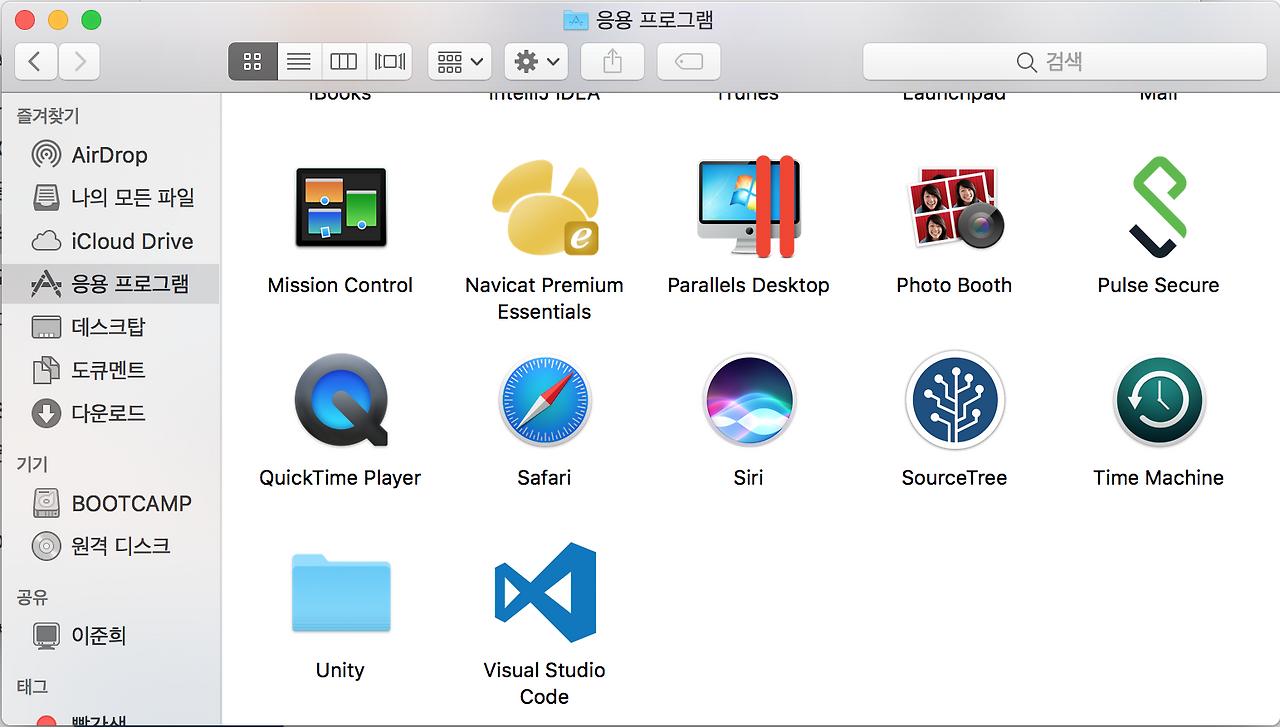1280x727 pixels.
Task: Select the Unity folder
Action: click(x=341, y=593)
